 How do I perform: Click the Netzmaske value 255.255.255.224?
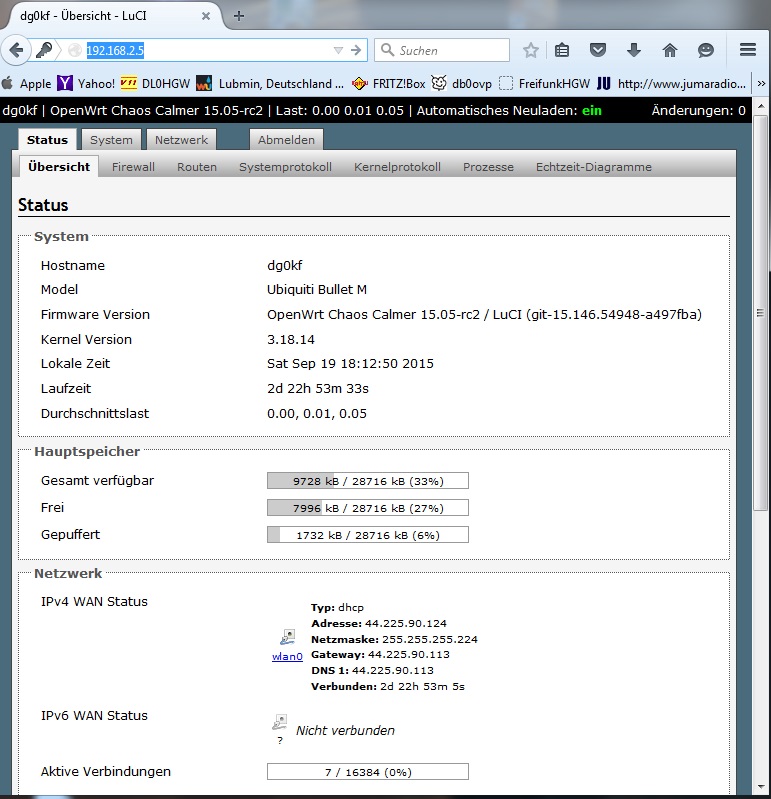click(x=430, y=639)
